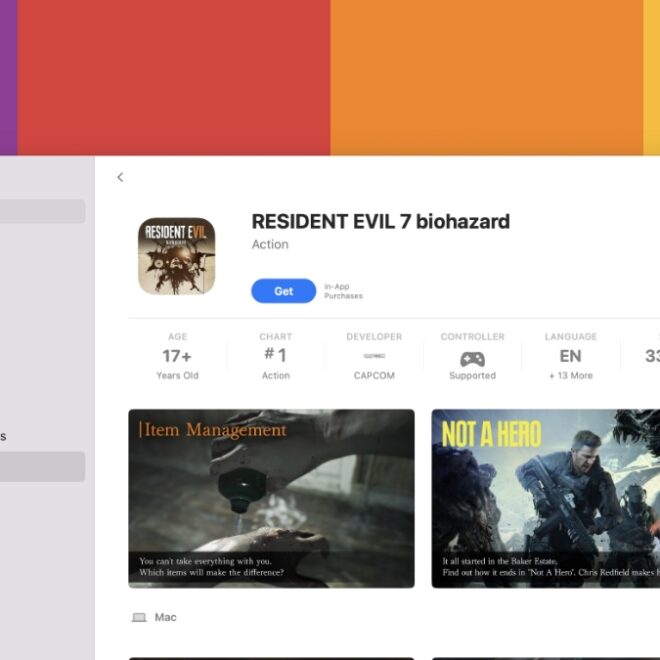
Task: Go back using the chevron arrow
Action: (120, 177)
